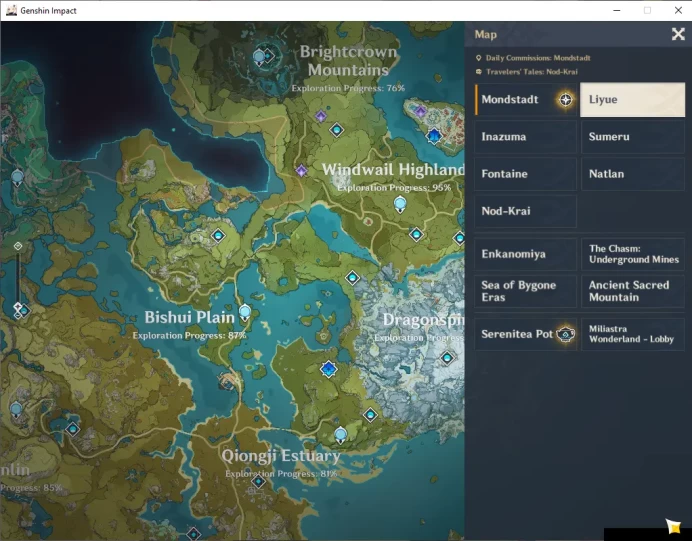692x541 pixels.
Task: Click the teleport waypoint northwest of the Dragonspine label
Action: (x=352, y=278)
